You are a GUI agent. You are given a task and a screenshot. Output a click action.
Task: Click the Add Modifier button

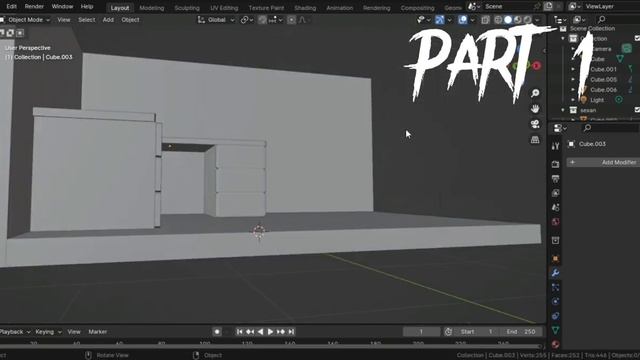point(603,162)
